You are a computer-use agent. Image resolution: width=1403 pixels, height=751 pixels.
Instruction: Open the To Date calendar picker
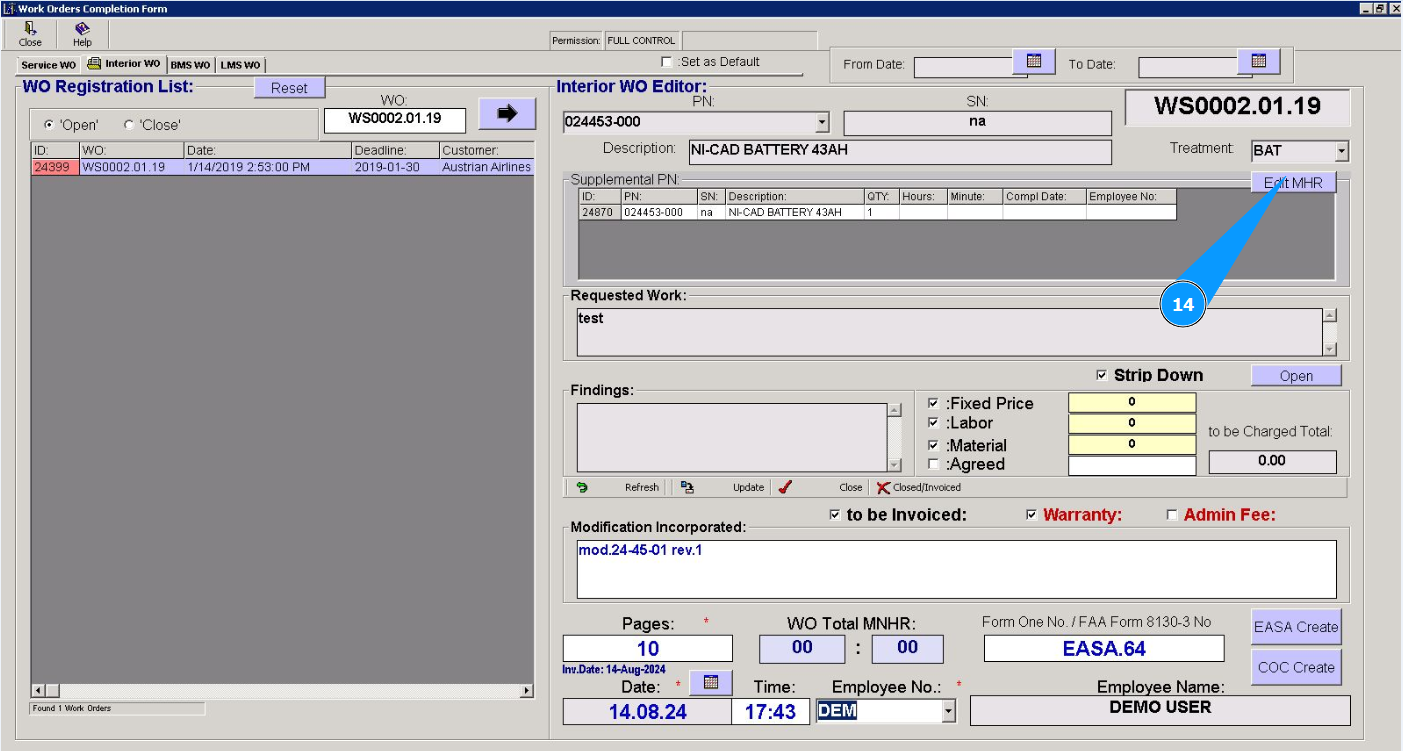click(x=1259, y=62)
